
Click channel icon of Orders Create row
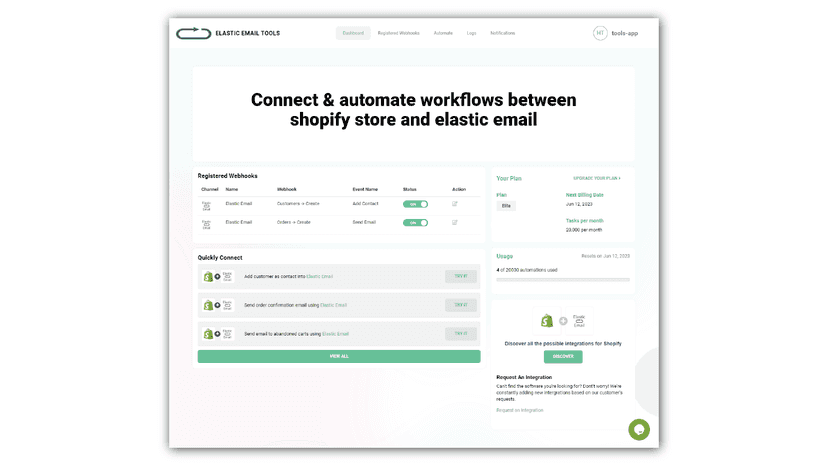pos(206,225)
